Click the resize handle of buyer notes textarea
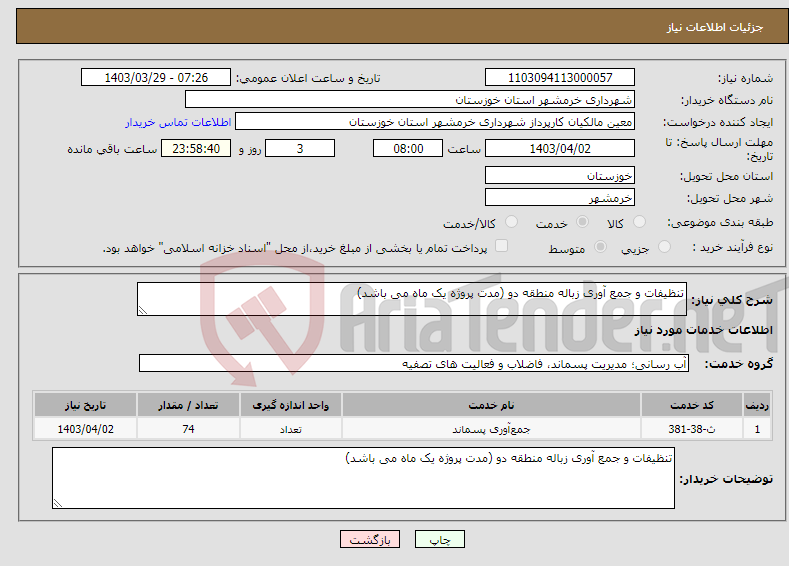 (x=58, y=503)
